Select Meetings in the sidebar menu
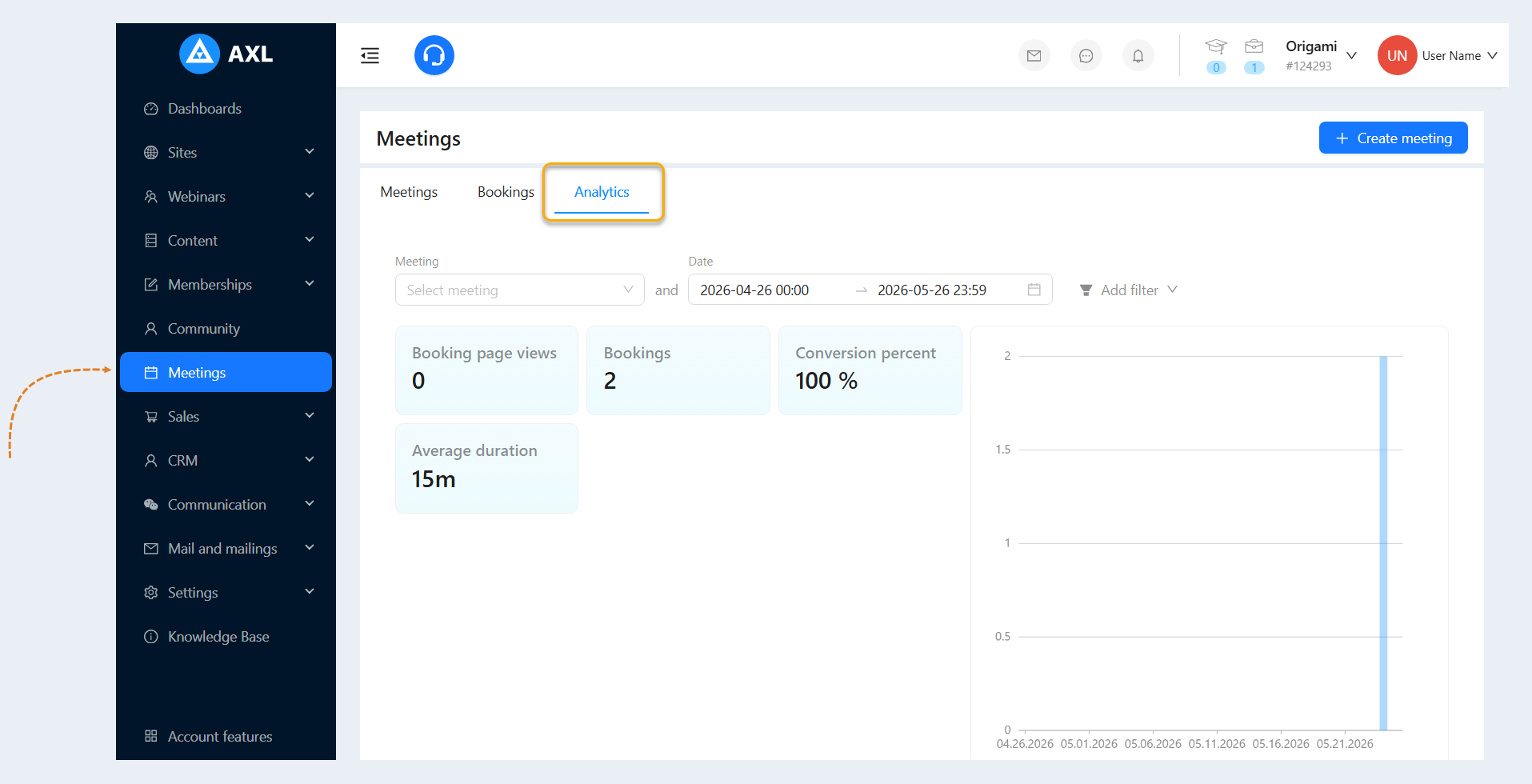This screenshot has height=784, width=1532. [226, 372]
